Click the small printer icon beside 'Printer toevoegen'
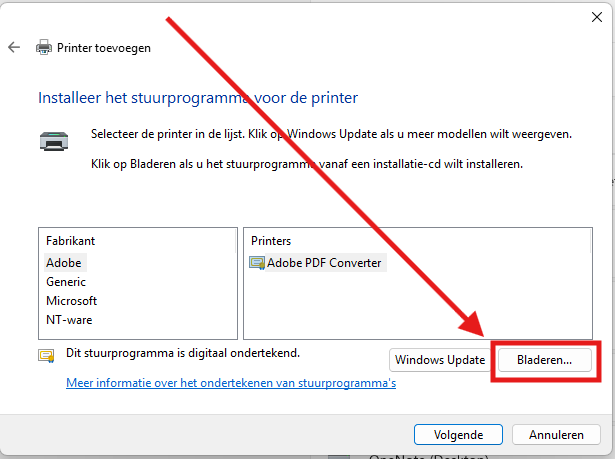 coord(44,47)
